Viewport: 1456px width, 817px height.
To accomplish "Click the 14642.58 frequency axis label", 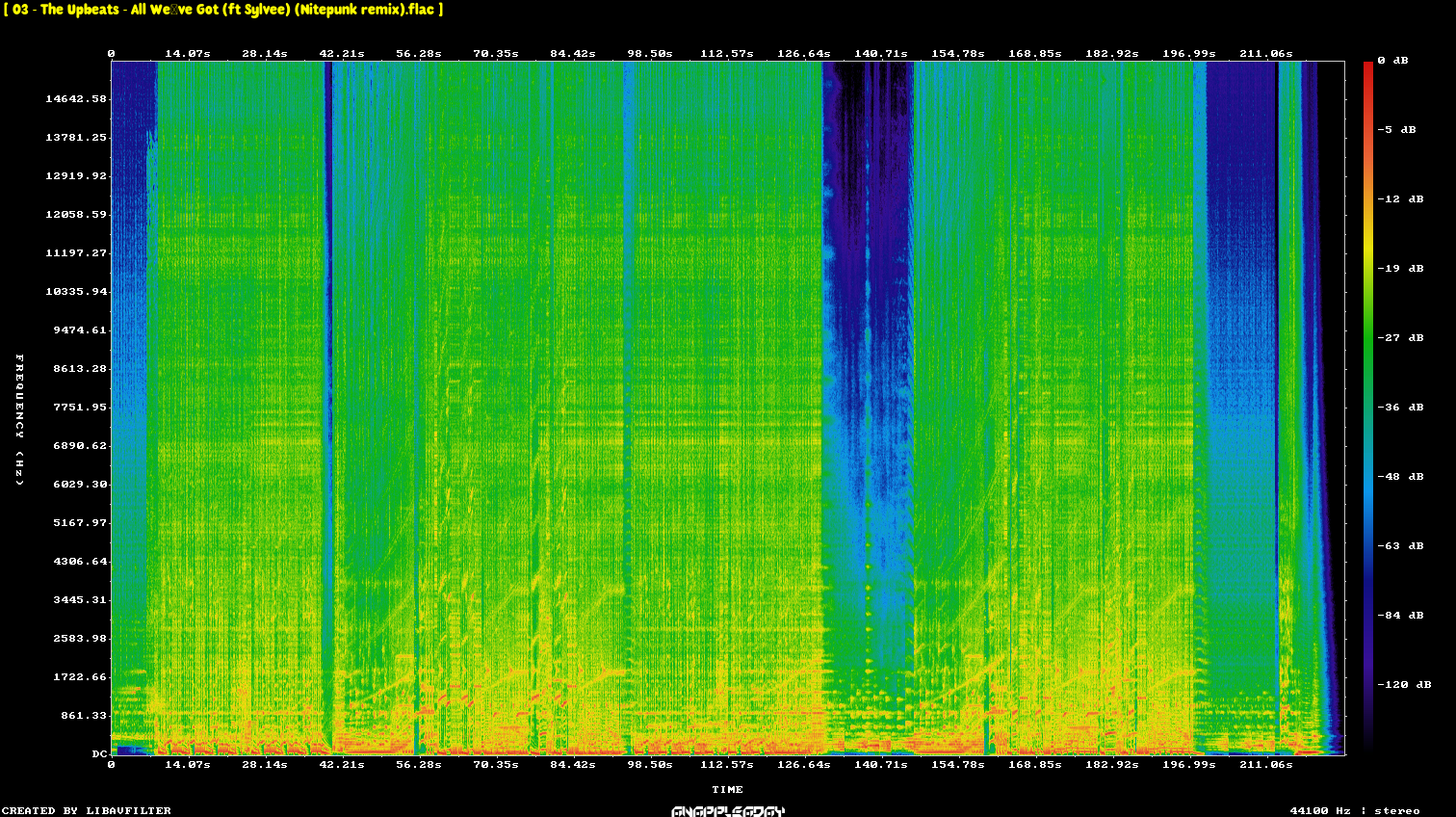I will click(76, 99).
